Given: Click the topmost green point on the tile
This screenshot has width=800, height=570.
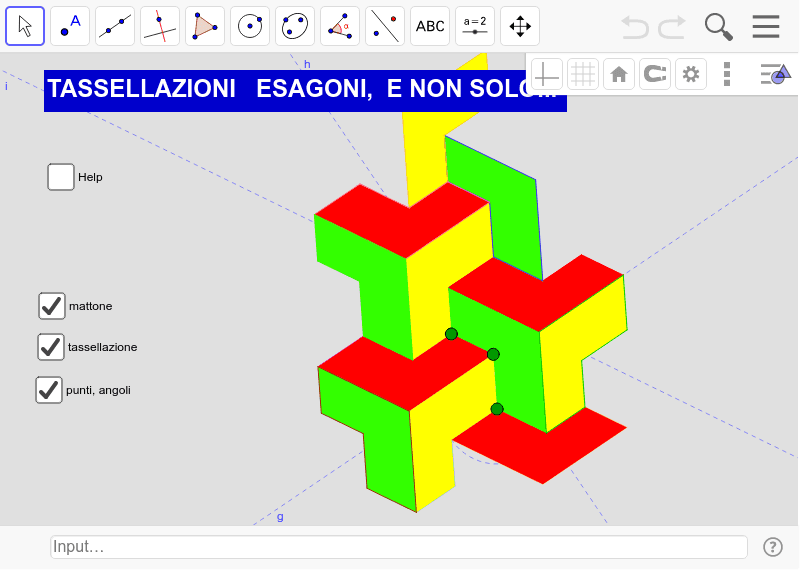Looking at the screenshot, I should coord(451,334).
